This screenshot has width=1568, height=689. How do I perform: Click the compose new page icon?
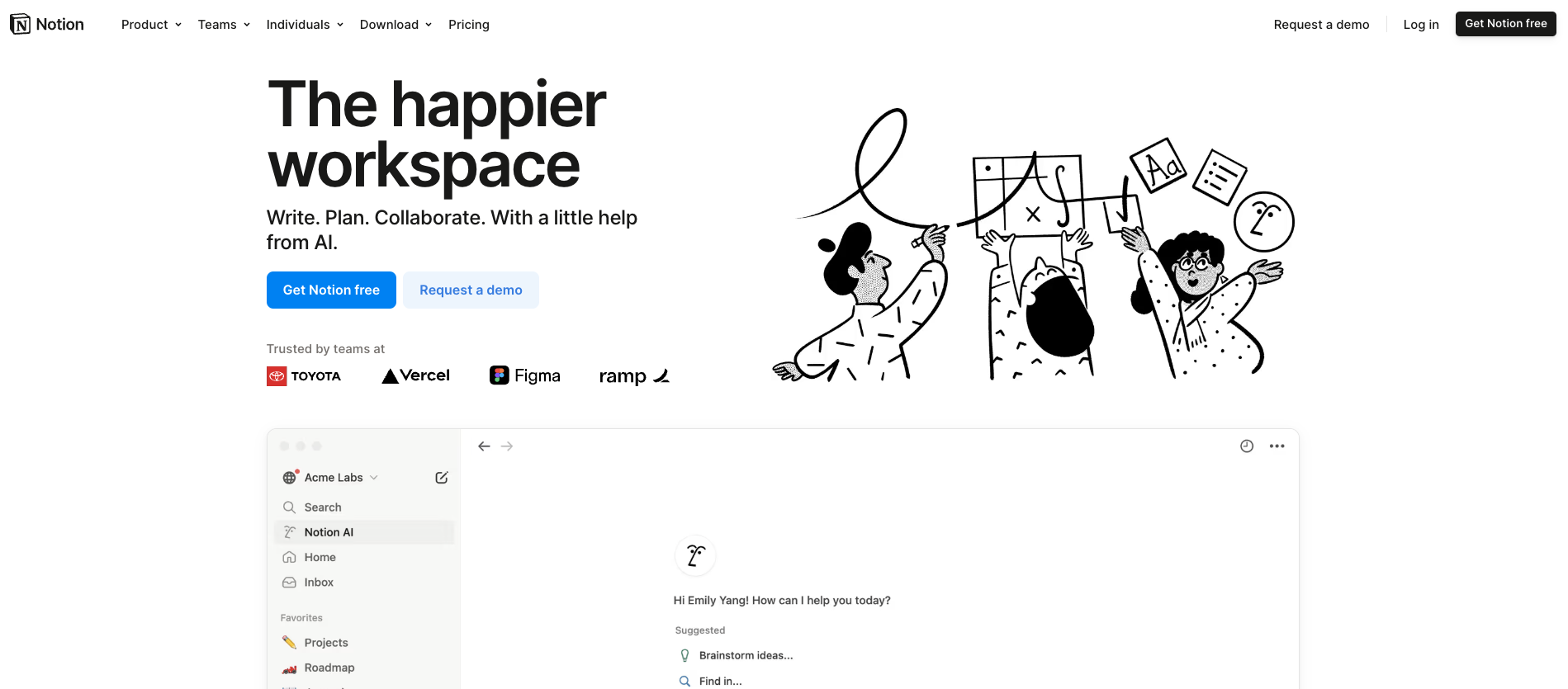tap(442, 478)
